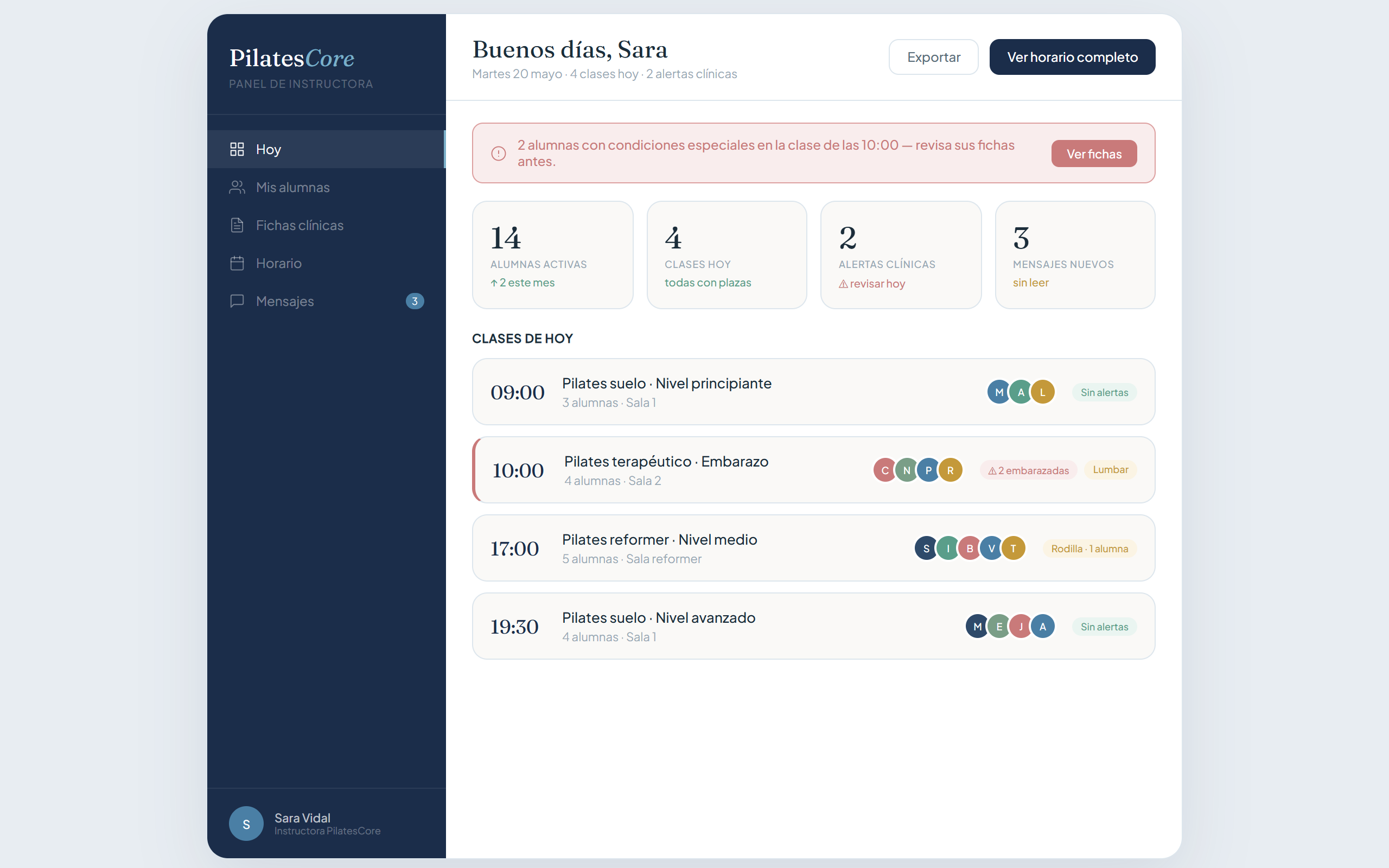Click the Mis alumnas people icon
The width and height of the screenshot is (1389, 868).
(237, 187)
